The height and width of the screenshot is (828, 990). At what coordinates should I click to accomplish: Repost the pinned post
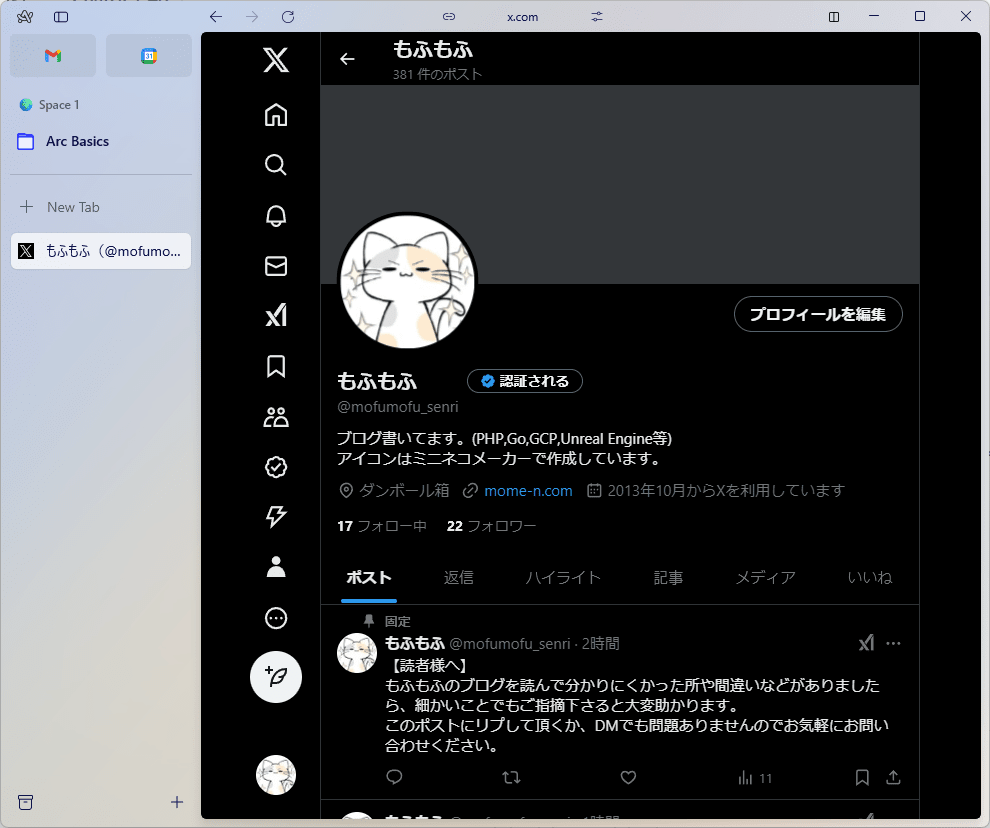click(x=511, y=777)
